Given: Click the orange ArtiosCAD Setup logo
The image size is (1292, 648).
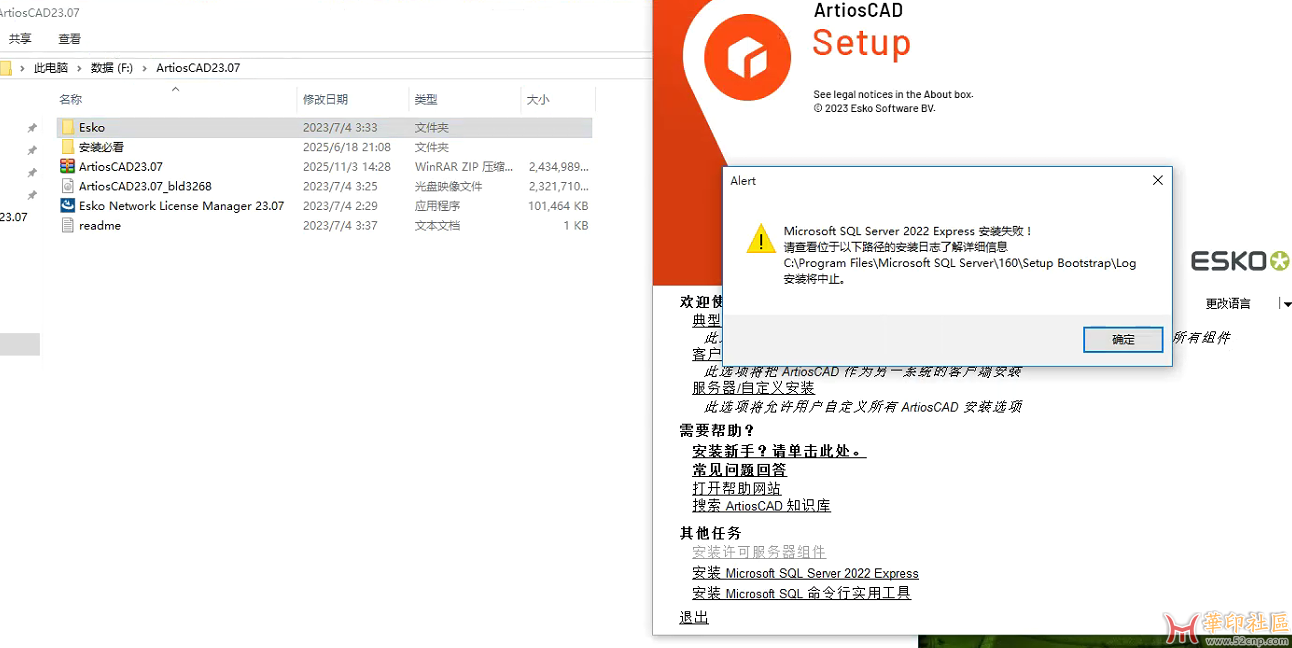Looking at the screenshot, I should [x=745, y=50].
